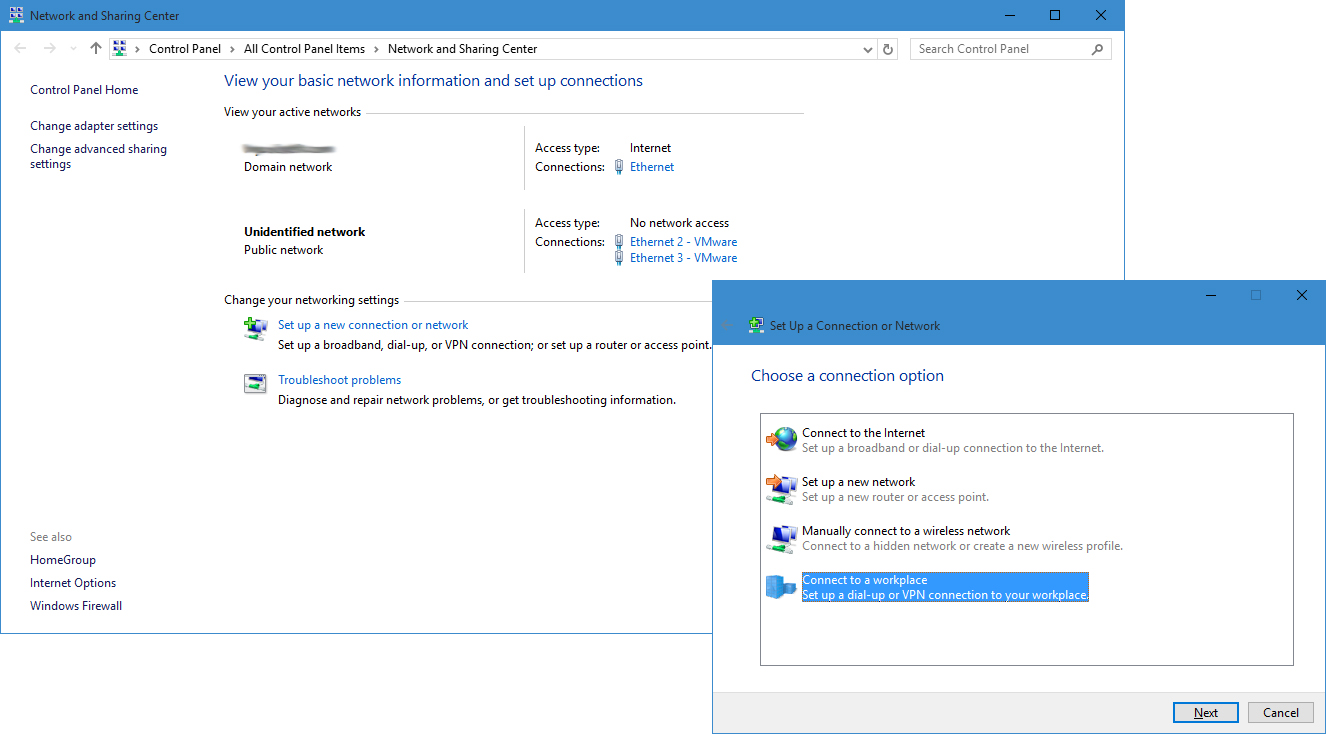Expand the address bar history dropdown

867,49
